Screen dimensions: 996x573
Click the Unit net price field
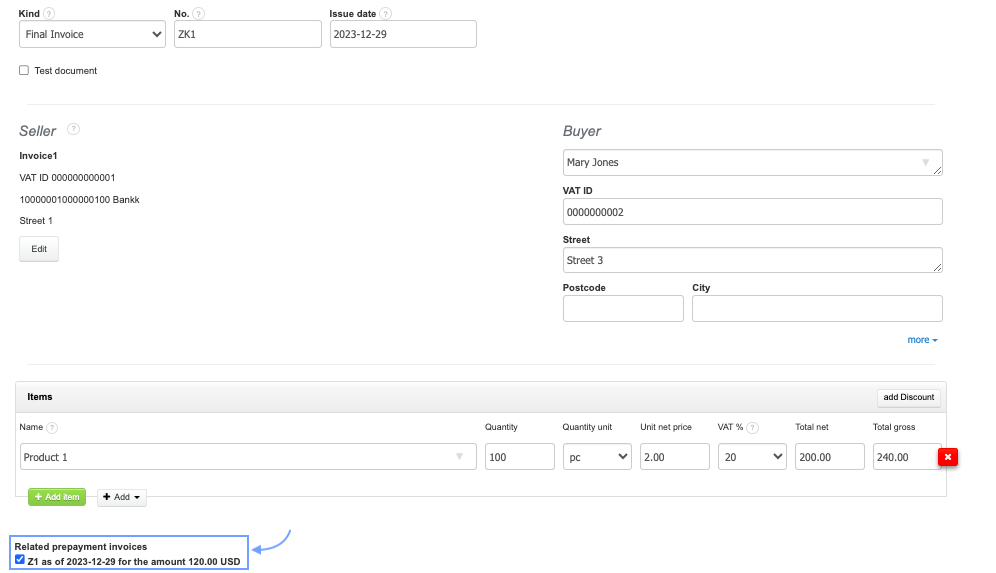point(675,457)
